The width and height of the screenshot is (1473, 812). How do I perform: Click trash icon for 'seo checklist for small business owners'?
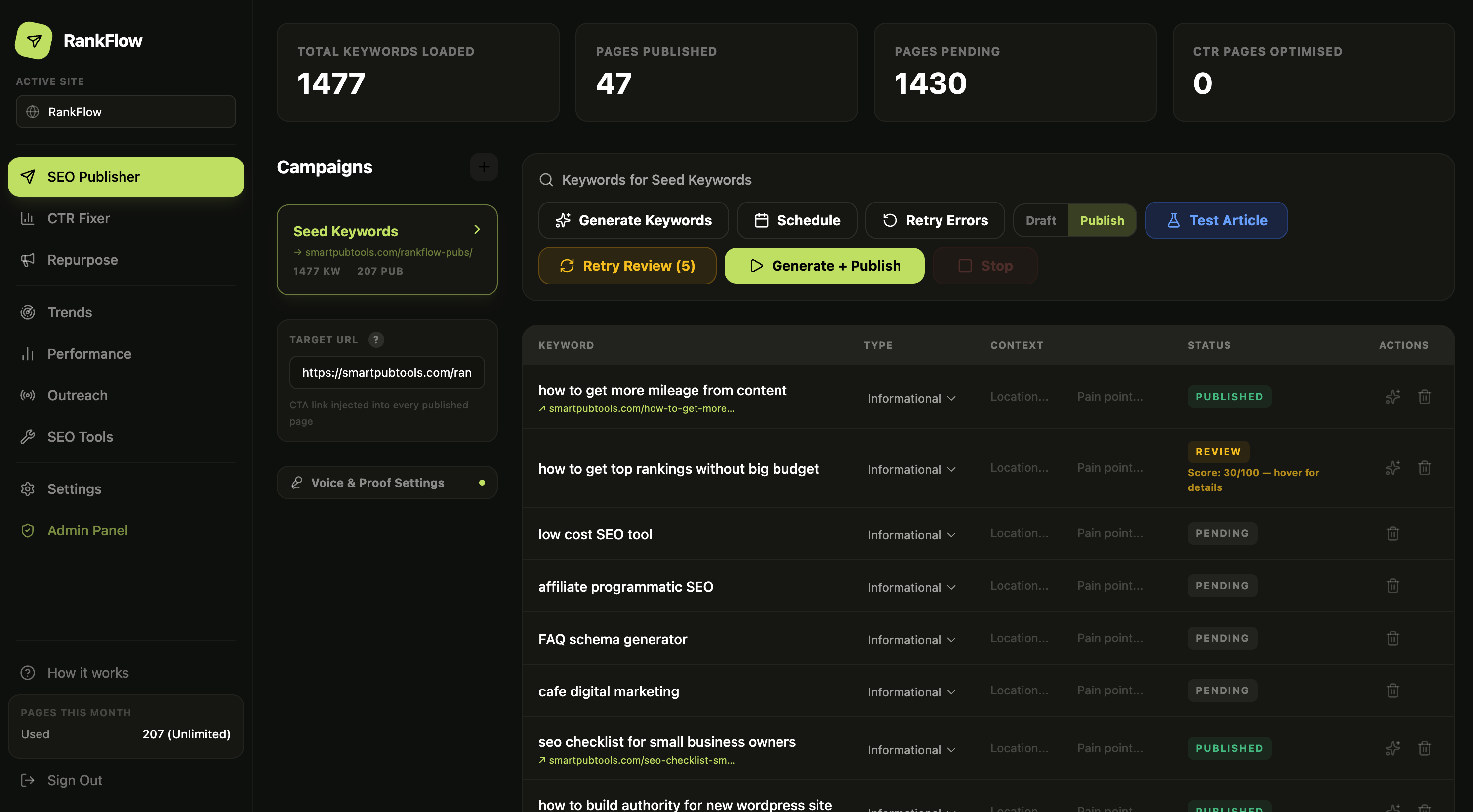pyautogui.click(x=1424, y=748)
